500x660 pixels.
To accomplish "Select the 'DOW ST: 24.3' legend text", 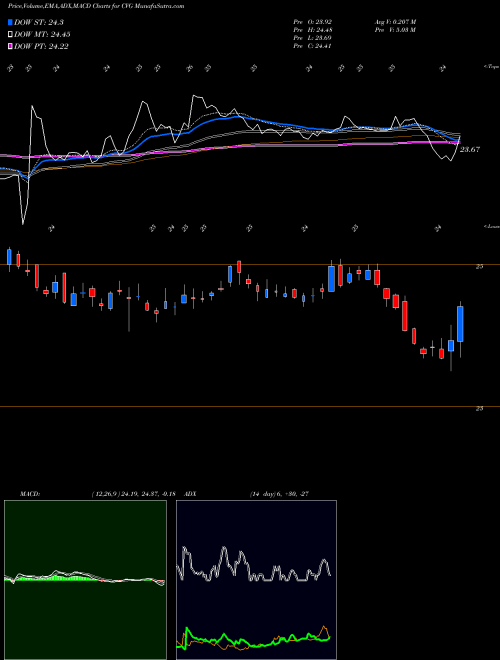I will [39, 22].
